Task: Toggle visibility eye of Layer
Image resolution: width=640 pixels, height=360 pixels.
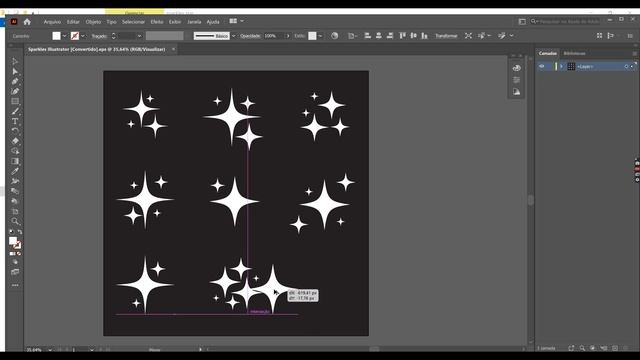Action: tap(542, 66)
